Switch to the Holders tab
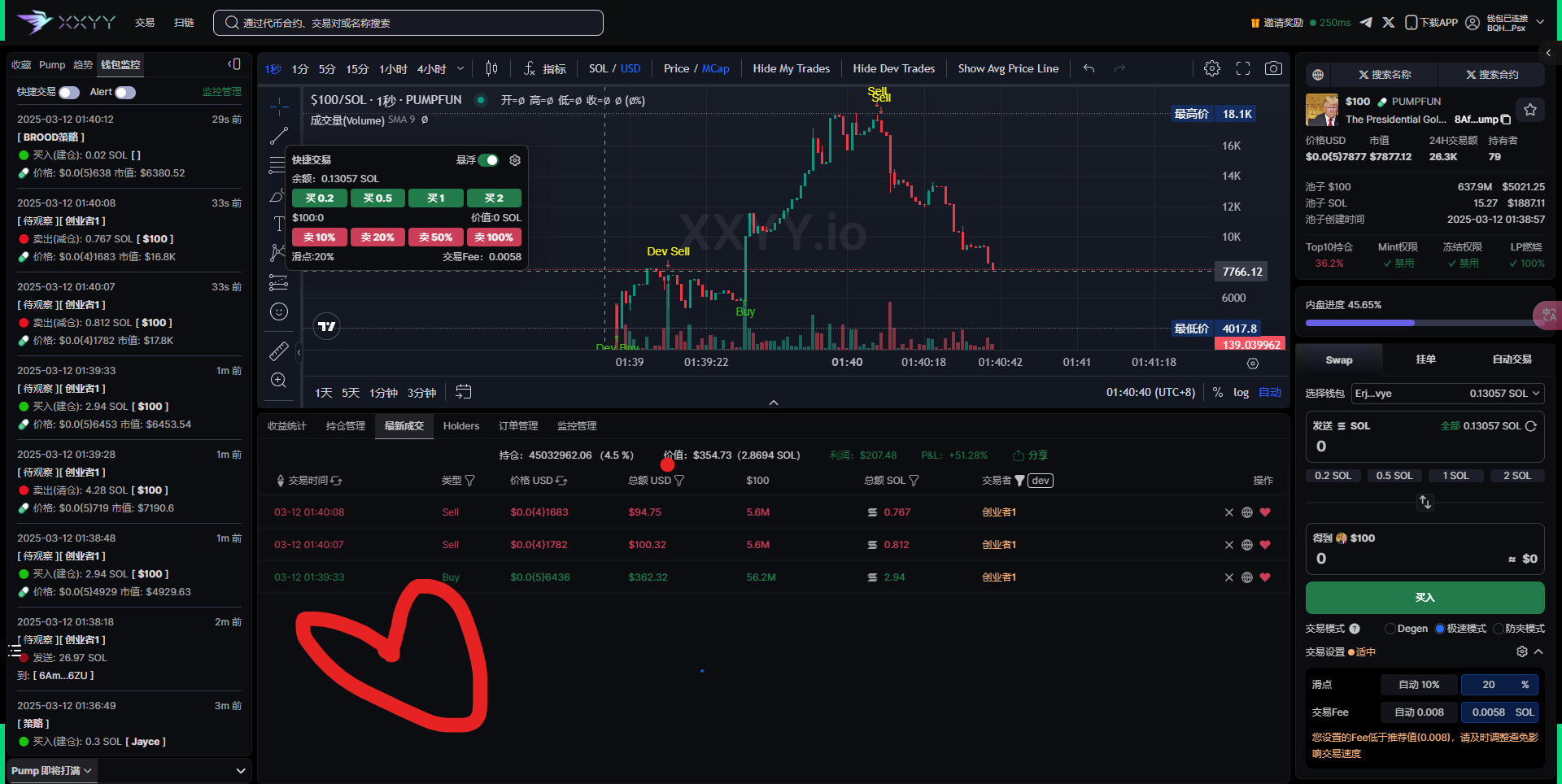Screen dimensions: 1562x784 click(461, 426)
